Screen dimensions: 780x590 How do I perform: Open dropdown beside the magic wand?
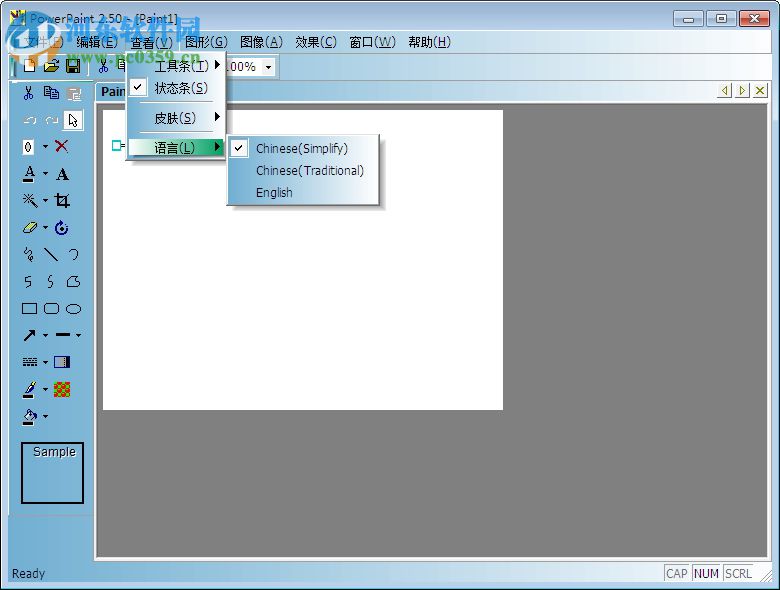click(x=45, y=200)
